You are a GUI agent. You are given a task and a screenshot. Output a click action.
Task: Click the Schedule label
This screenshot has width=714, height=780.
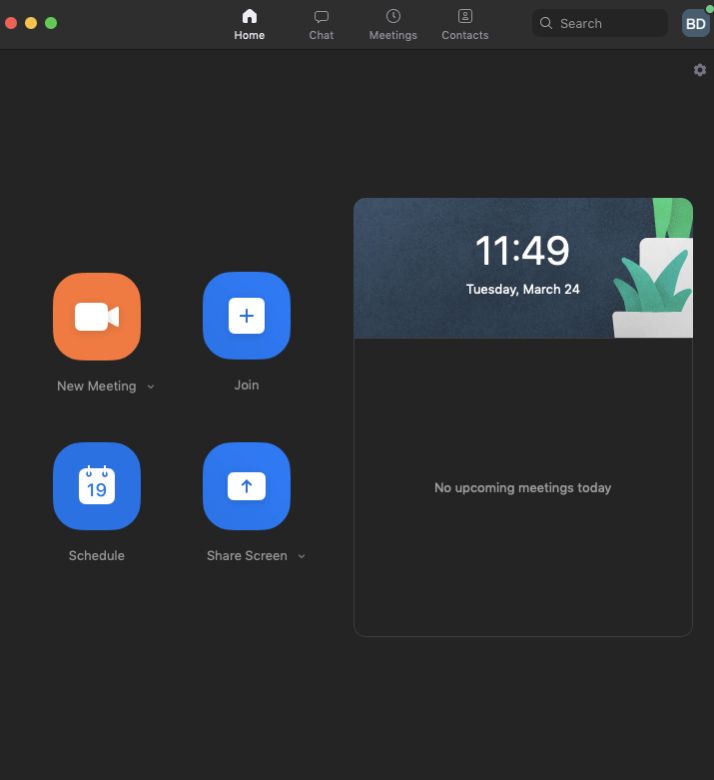point(97,556)
